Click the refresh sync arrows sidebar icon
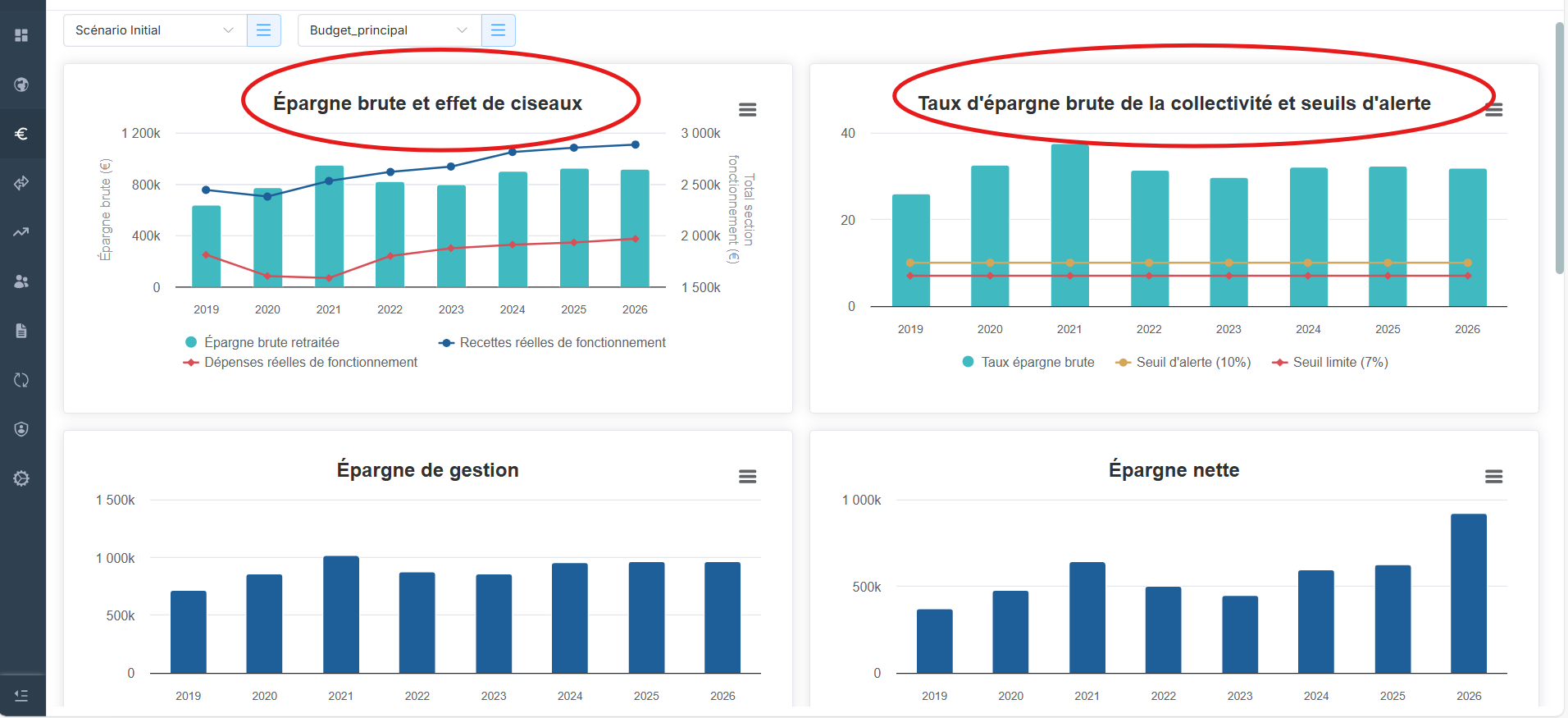1568x718 pixels. [21, 380]
